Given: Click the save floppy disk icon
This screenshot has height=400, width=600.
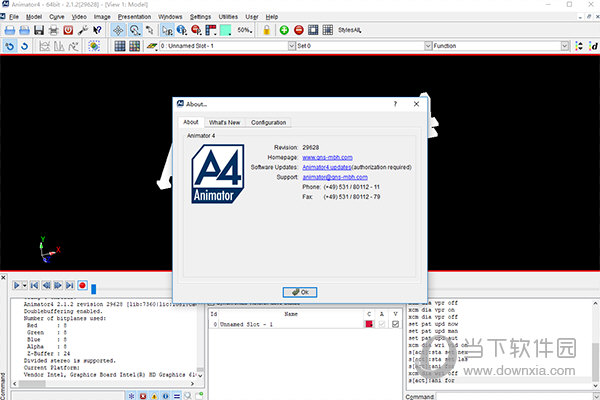Looking at the screenshot, I should pyautogui.click(x=39, y=30).
